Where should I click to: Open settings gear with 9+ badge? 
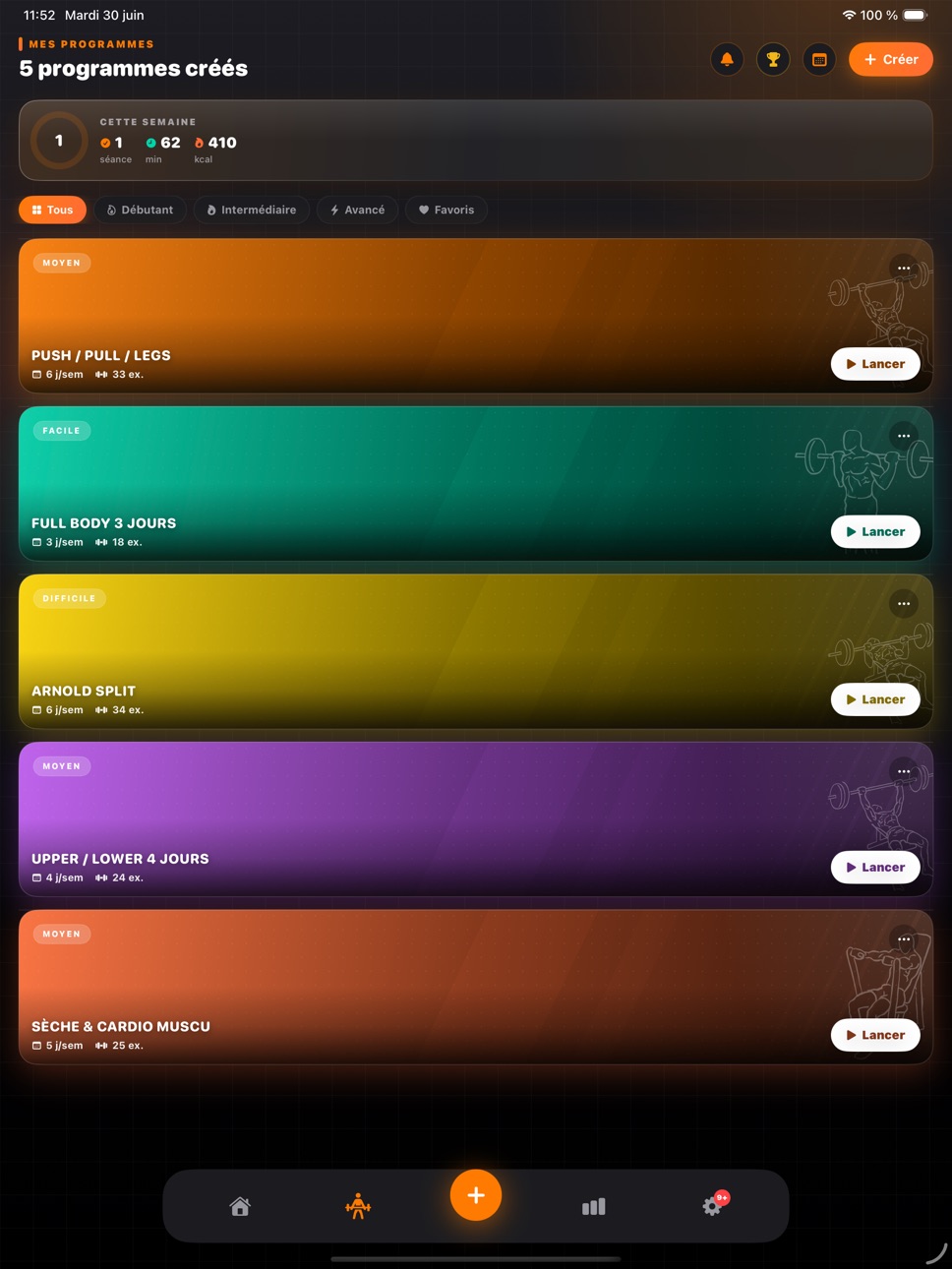[x=713, y=1205]
